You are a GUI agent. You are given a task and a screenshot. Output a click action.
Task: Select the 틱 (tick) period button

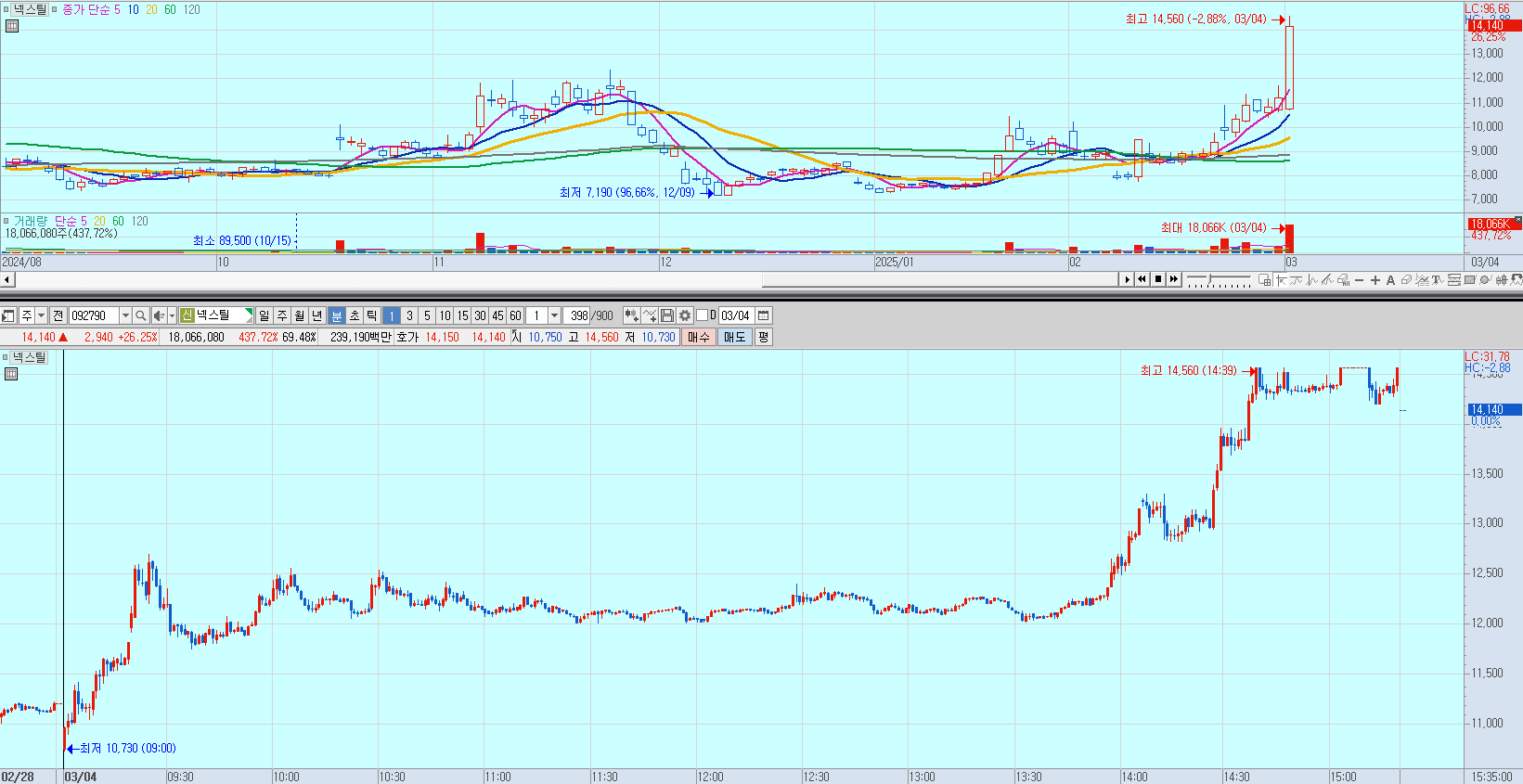(371, 315)
